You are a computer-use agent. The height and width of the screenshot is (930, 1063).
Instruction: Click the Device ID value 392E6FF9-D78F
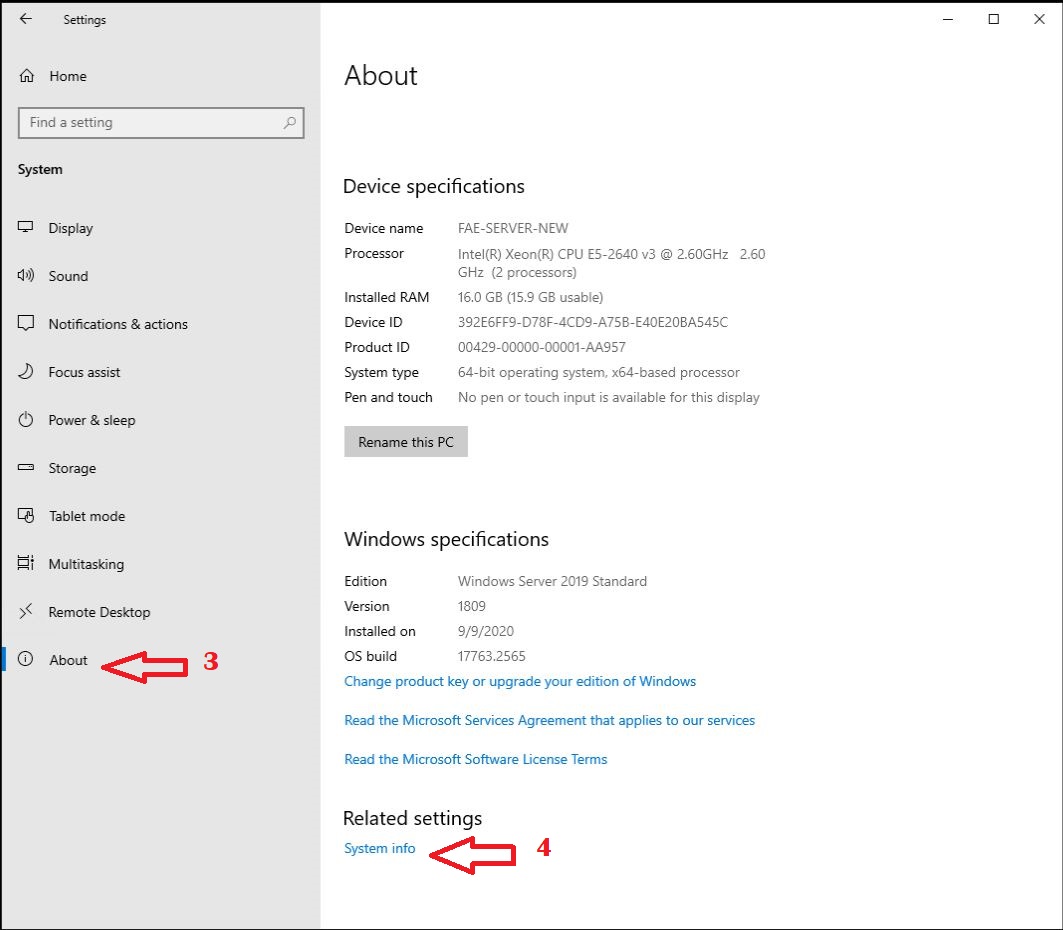click(x=593, y=323)
